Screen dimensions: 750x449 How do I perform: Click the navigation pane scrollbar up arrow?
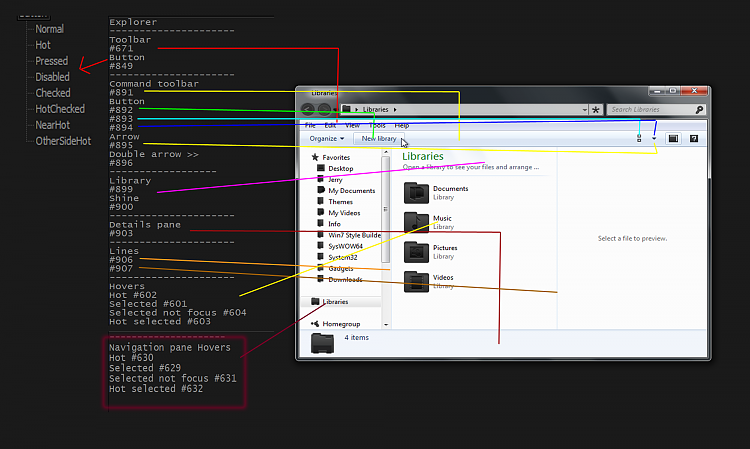point(386,153)
